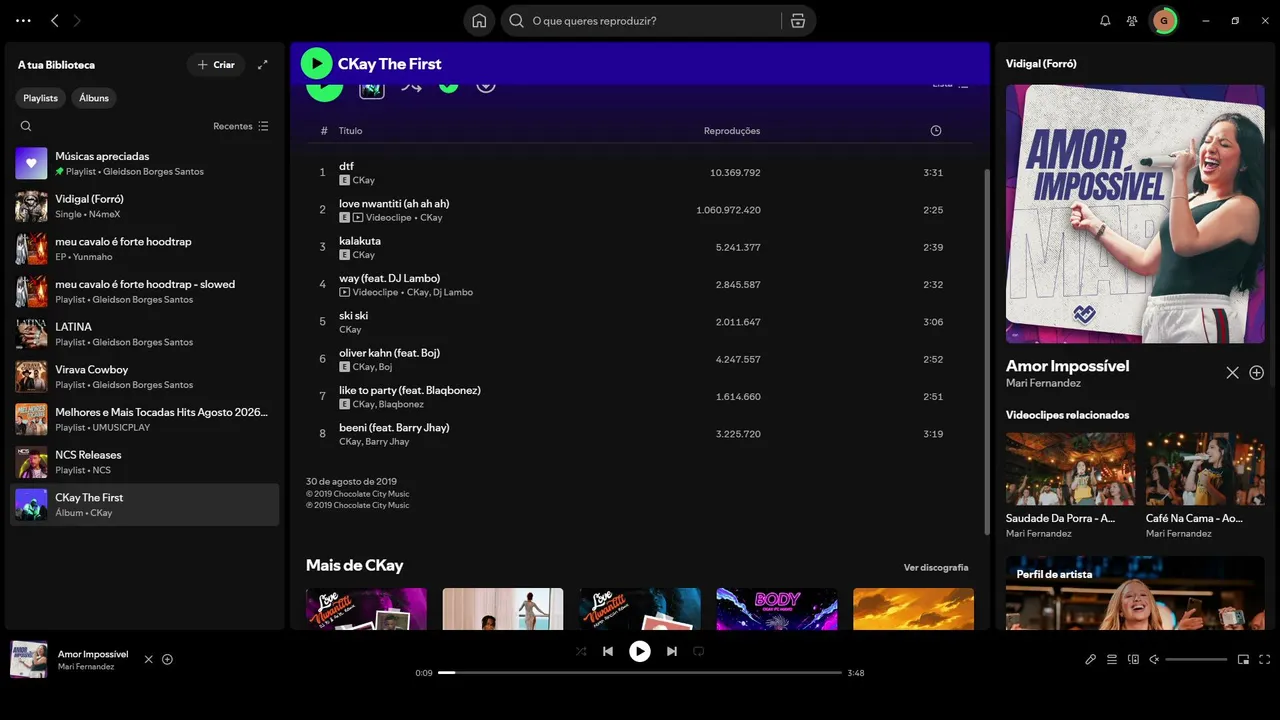Click the Título column header
This screenshot has height=720, width=1280.
point(350,131)
